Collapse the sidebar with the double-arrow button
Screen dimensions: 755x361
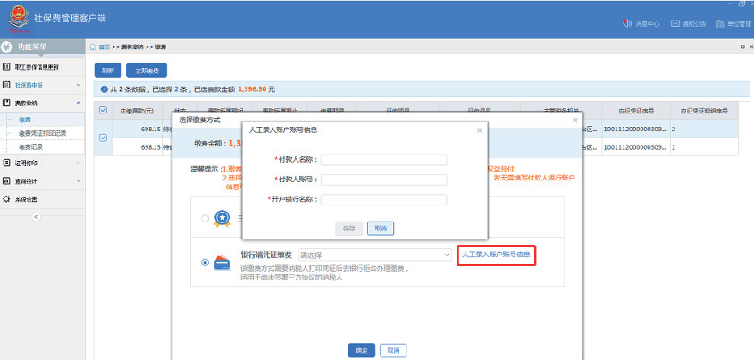[x=36, y=217]
